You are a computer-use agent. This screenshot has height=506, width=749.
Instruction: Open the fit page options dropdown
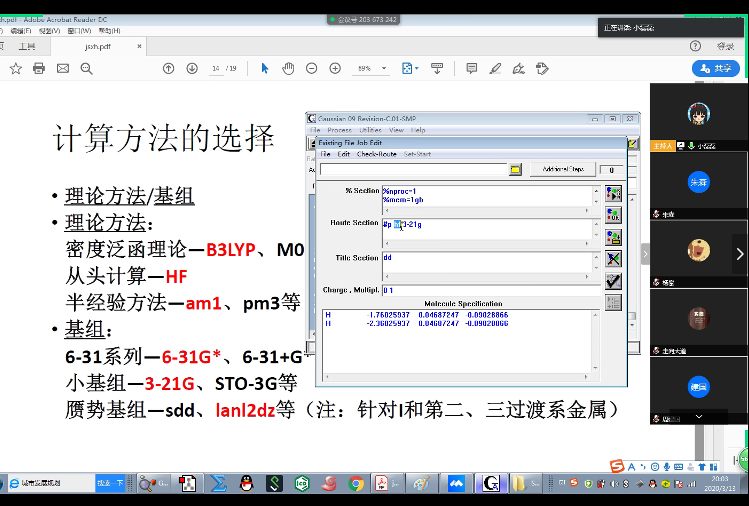point(409,68)
